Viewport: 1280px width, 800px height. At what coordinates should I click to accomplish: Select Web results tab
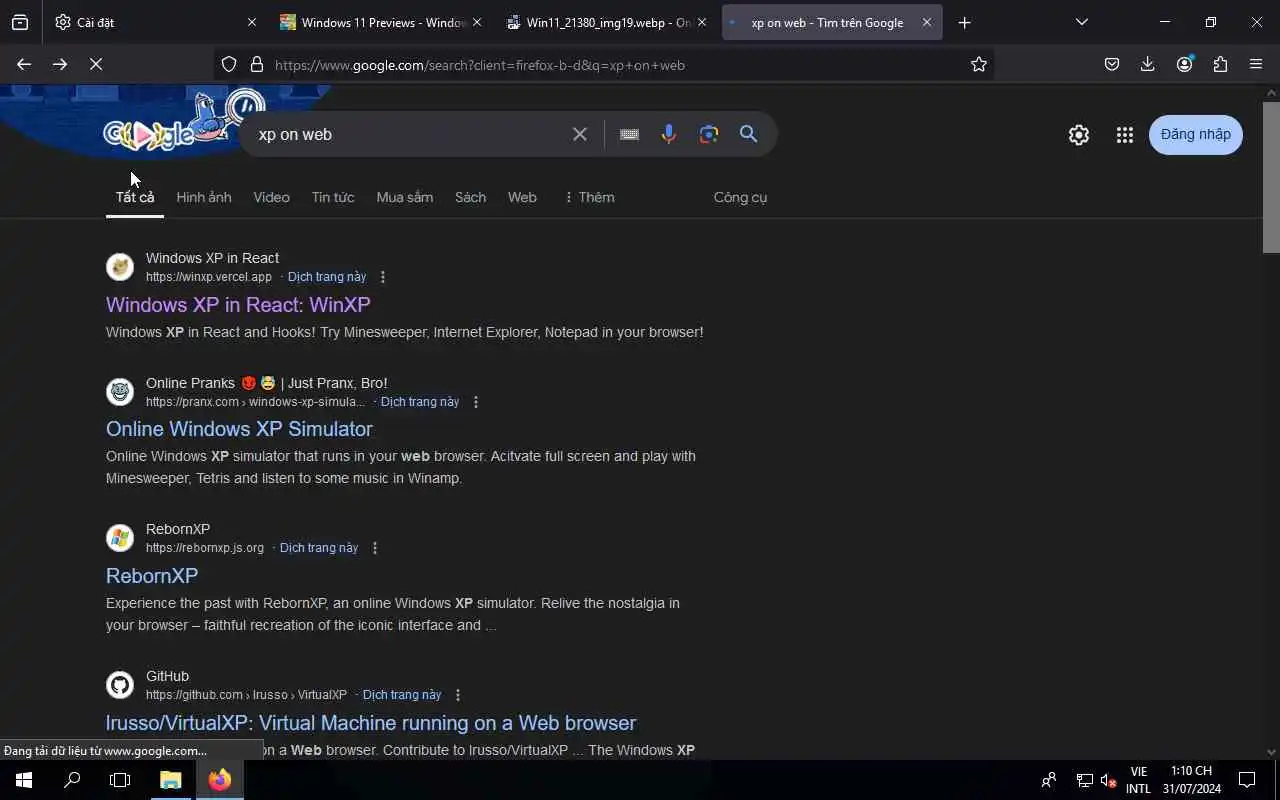[522, 197]
